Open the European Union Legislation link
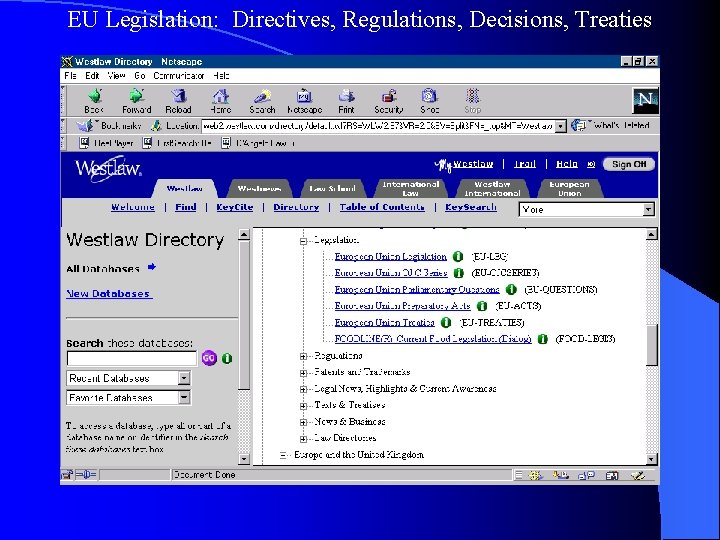 390,256
